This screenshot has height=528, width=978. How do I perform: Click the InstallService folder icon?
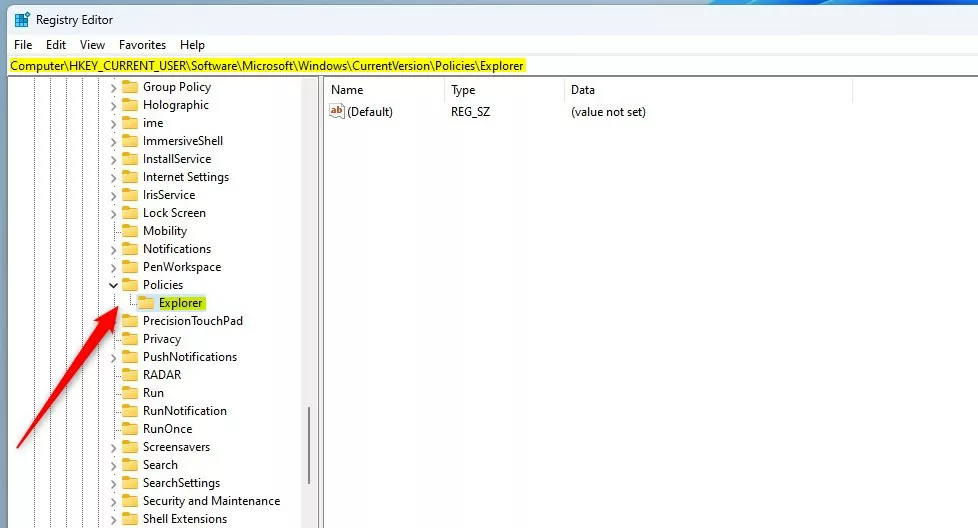coord(130,159)
